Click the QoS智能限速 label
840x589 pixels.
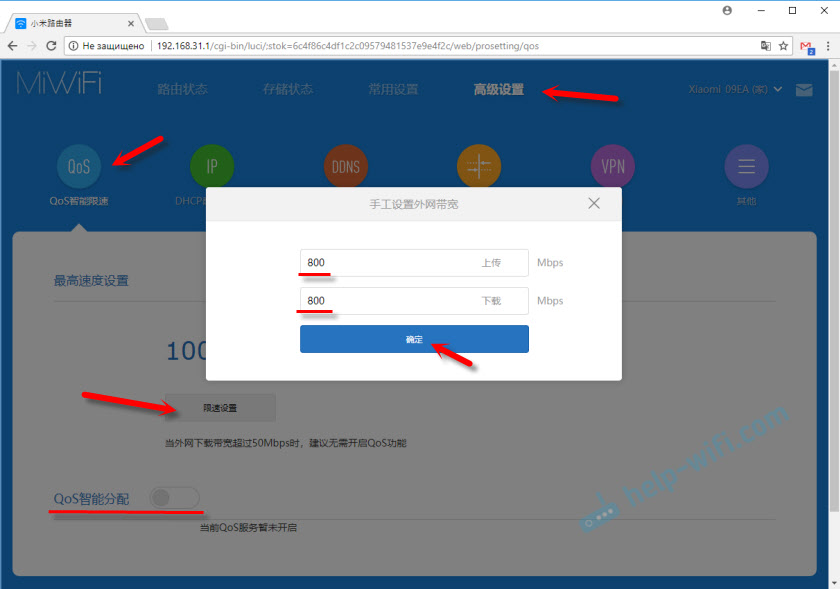[79, 201]
